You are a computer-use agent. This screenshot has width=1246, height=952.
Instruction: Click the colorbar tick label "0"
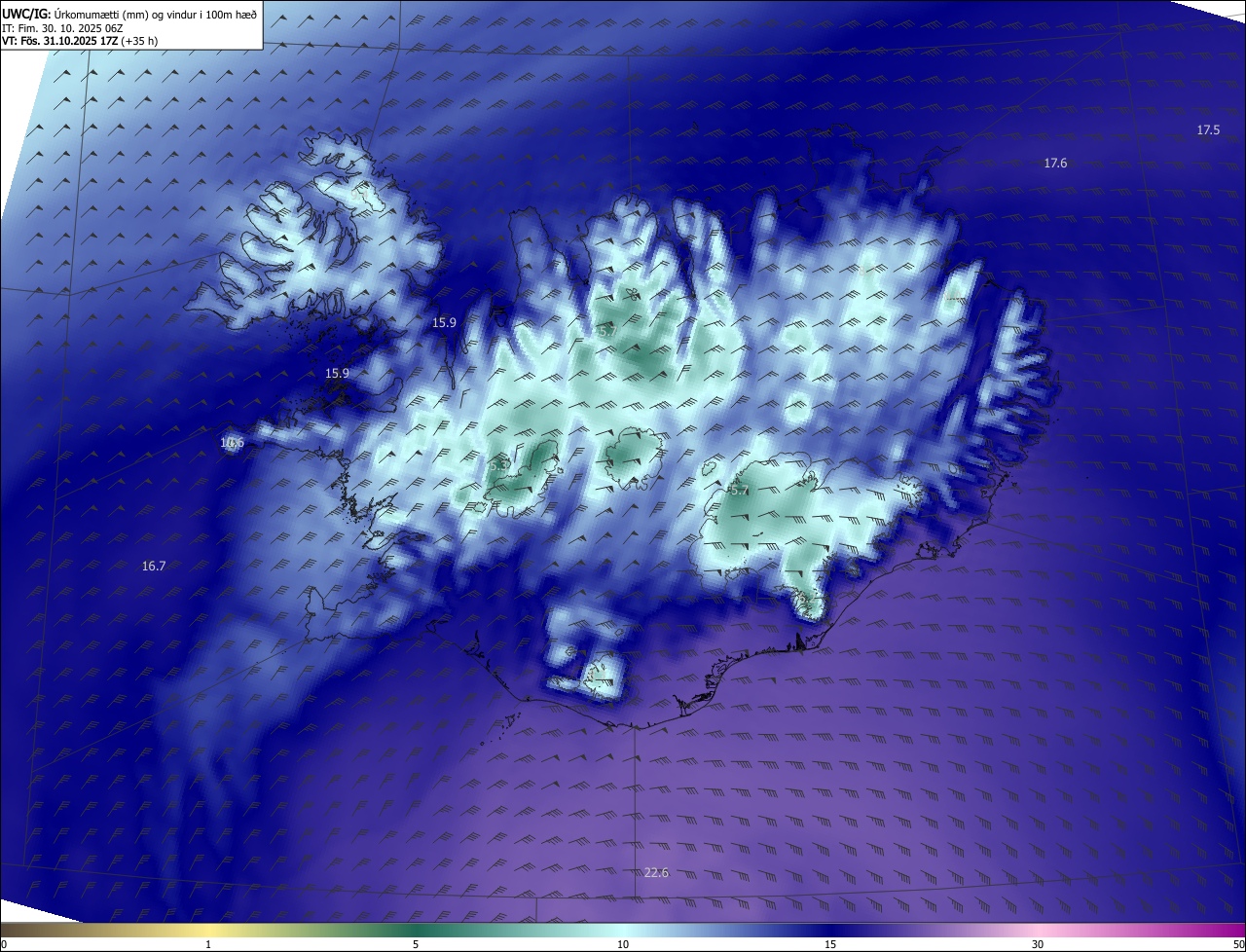(x=4, y=944)
